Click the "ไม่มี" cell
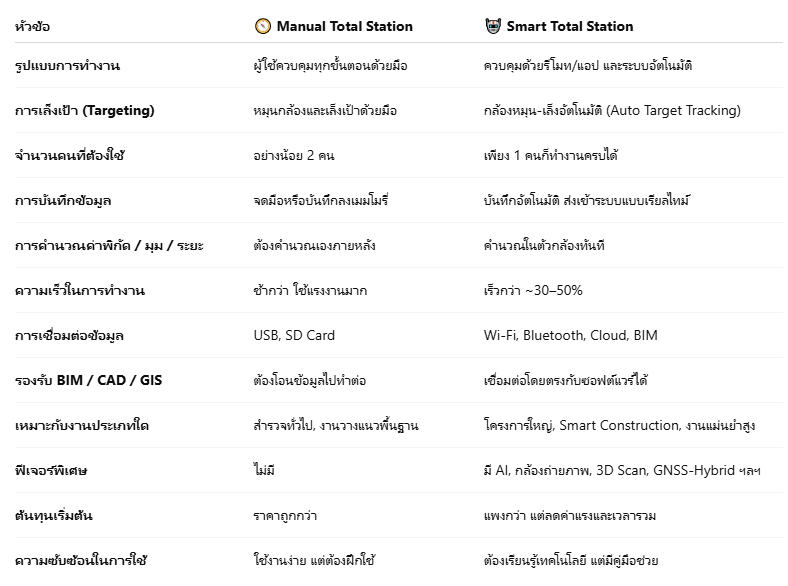Viewport: 788px width, 586px height. click(264, 470)
